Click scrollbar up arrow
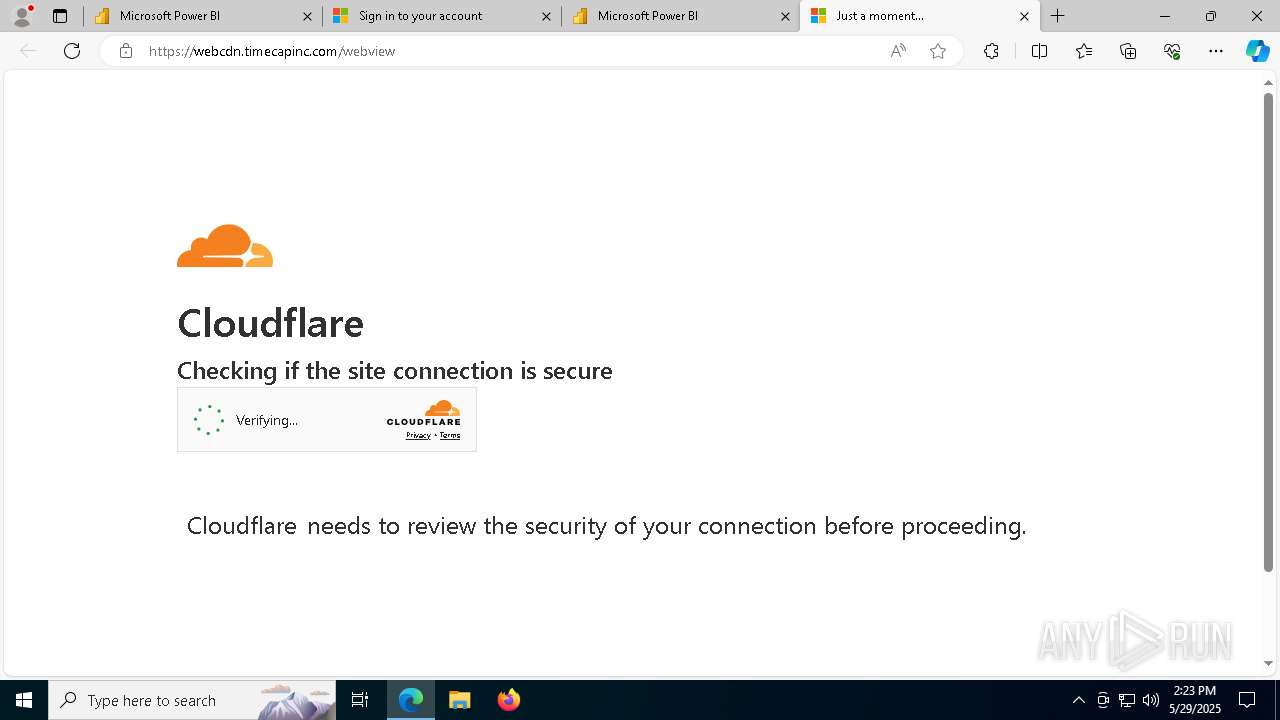Screen dimensions: 1280x720 (1268, 82)
